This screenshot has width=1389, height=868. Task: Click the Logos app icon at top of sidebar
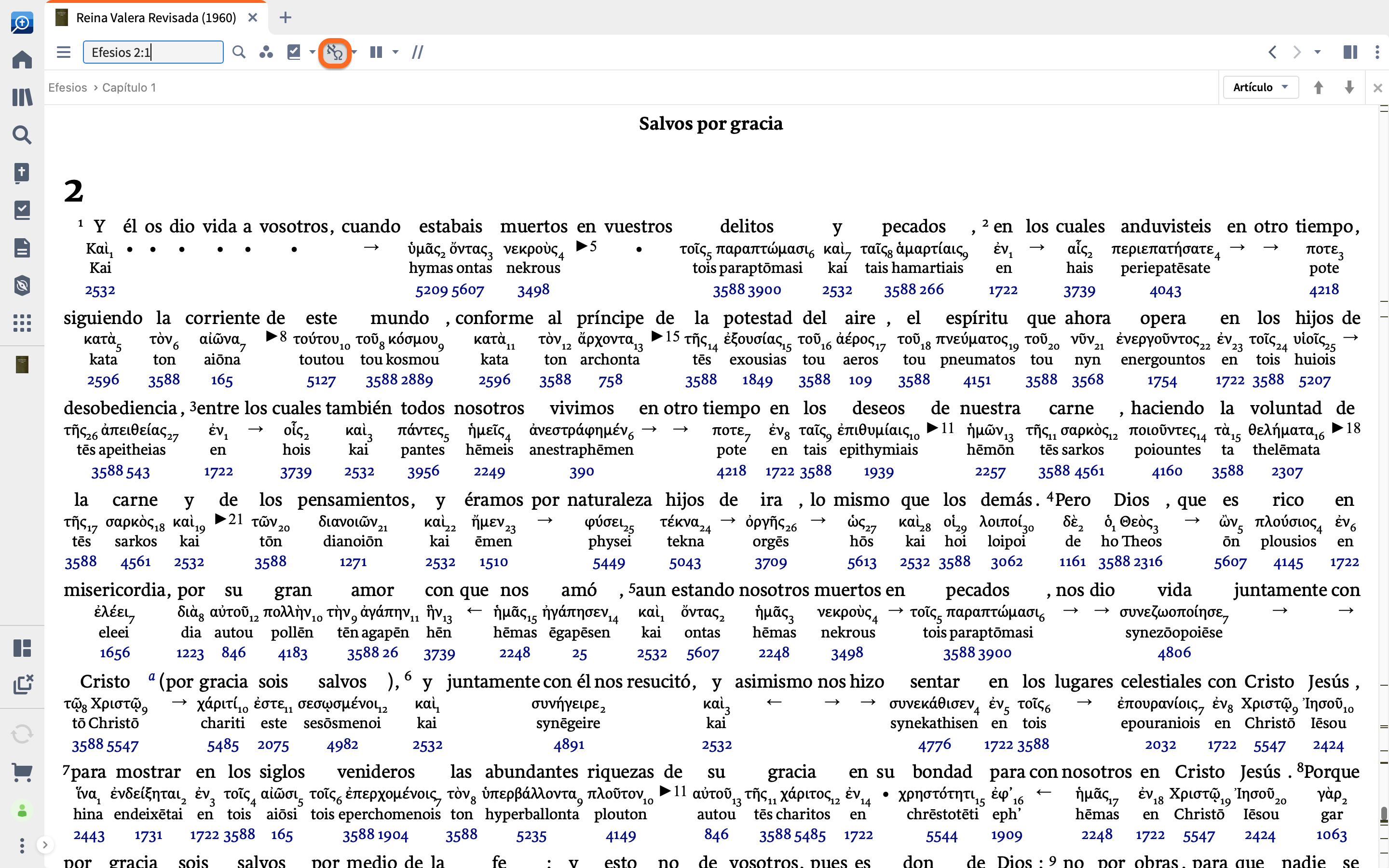point(22,23)
